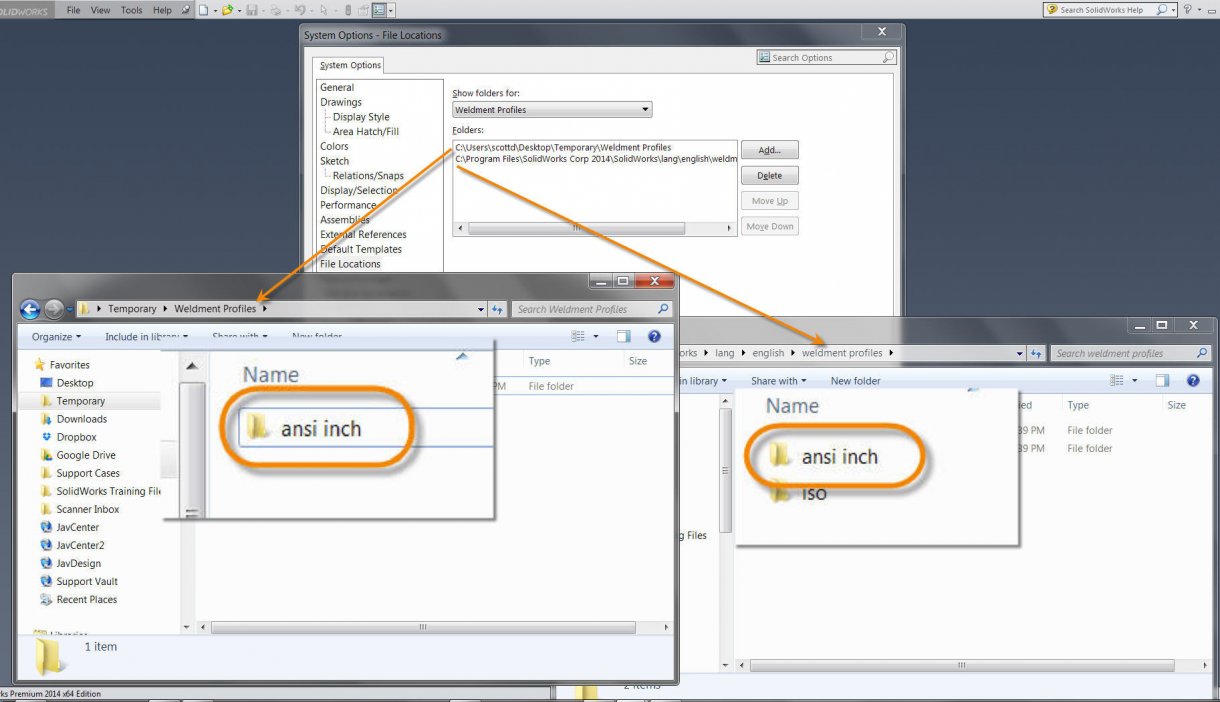Select the Drawings category in options tree

[341, 102]
